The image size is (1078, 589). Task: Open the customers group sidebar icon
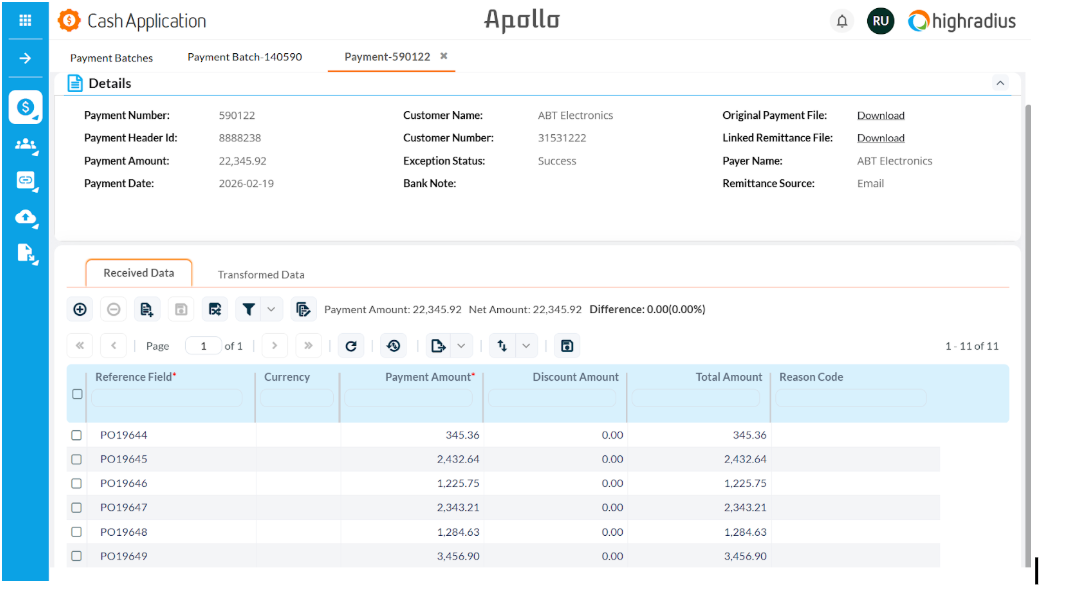(25, 144)
